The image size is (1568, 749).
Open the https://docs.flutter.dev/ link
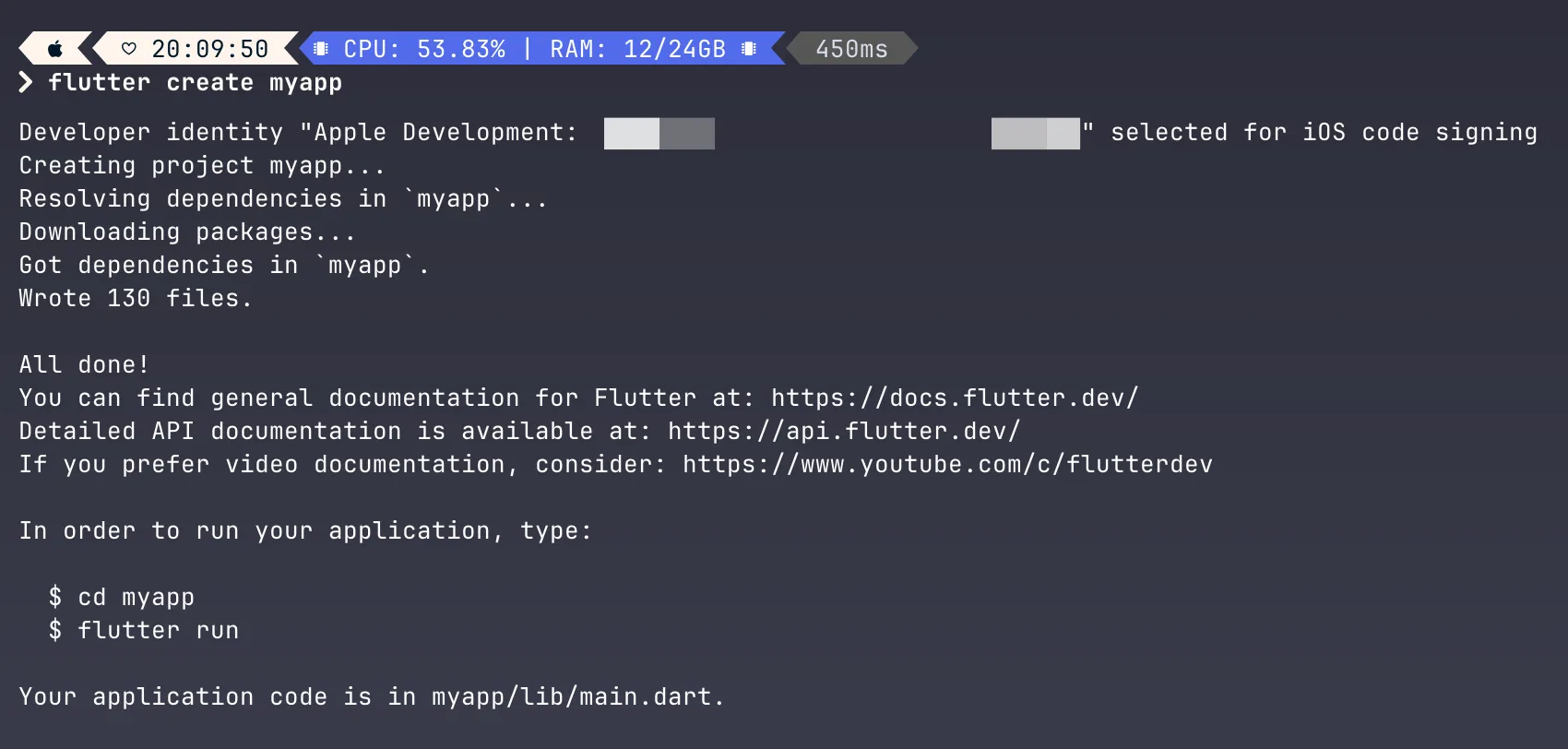click(955, 398)
